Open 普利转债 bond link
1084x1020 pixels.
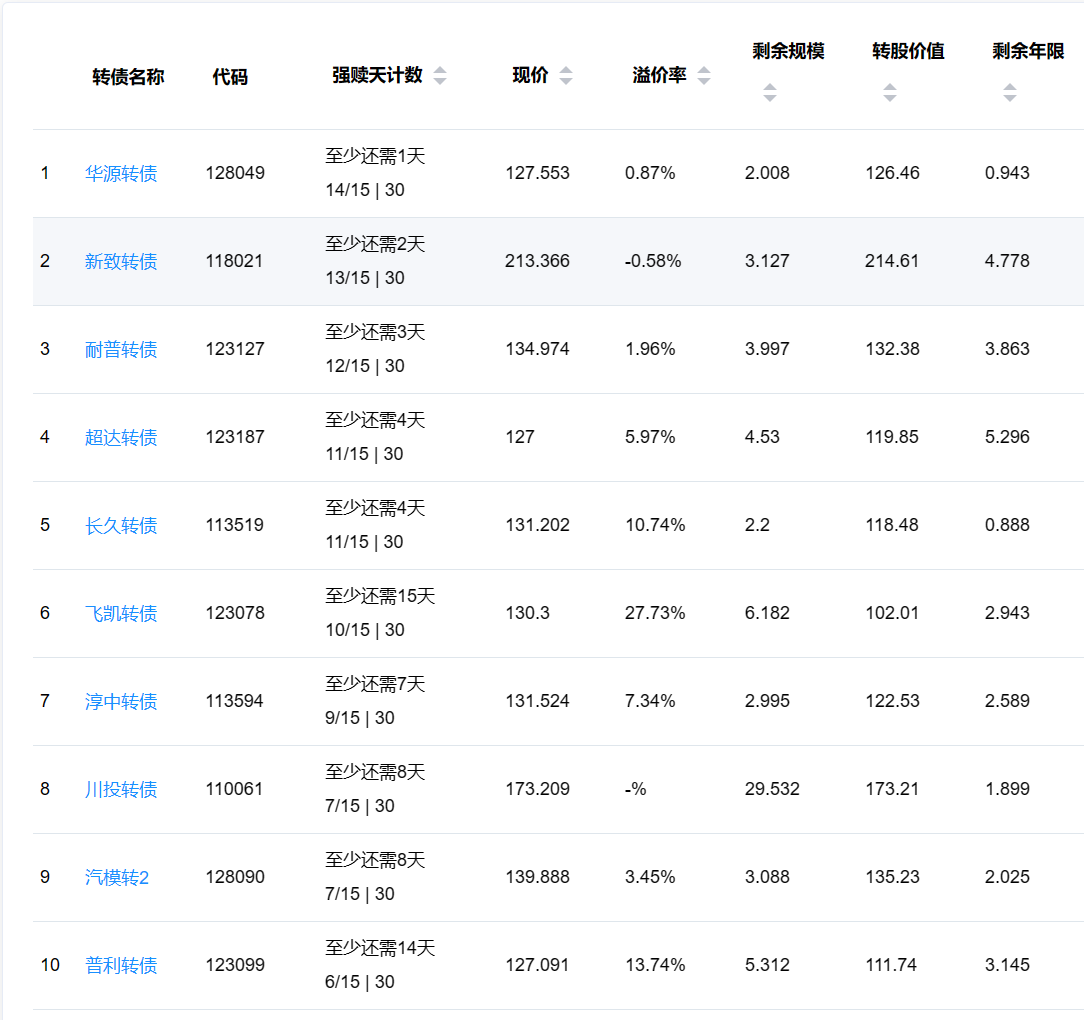pyautogui.click(x=121, y=966)
